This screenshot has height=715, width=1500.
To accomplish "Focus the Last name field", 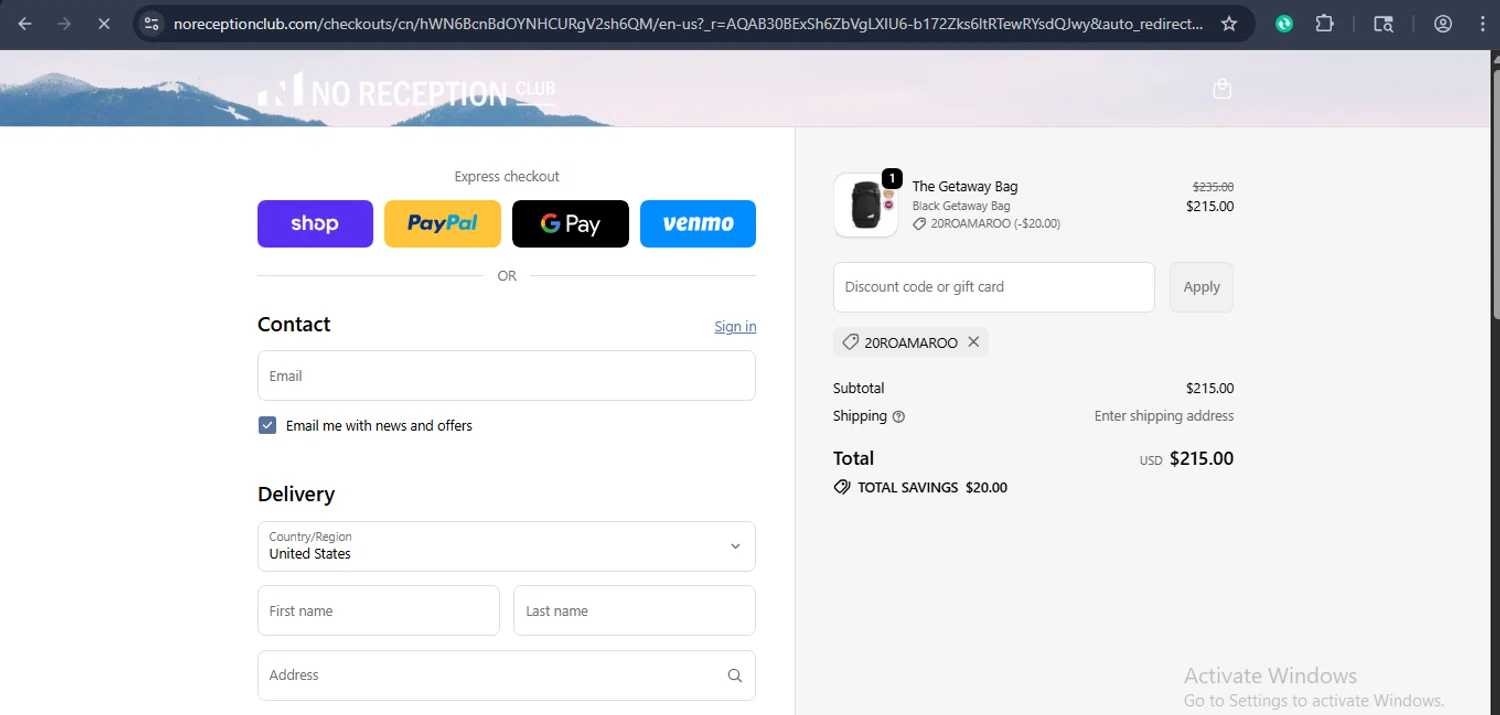I will coord(634,611).
